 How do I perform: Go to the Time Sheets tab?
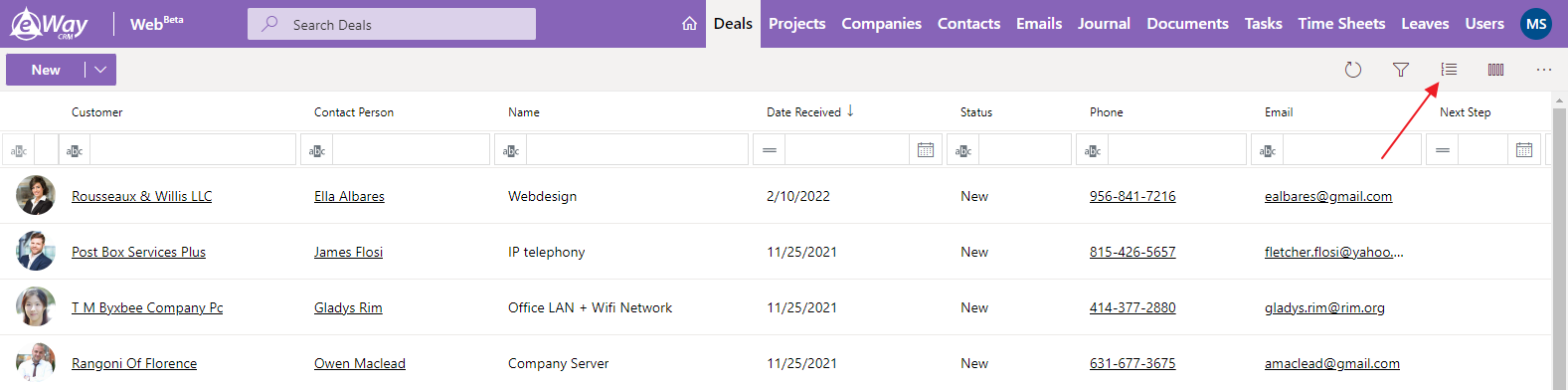(1341, 24)
